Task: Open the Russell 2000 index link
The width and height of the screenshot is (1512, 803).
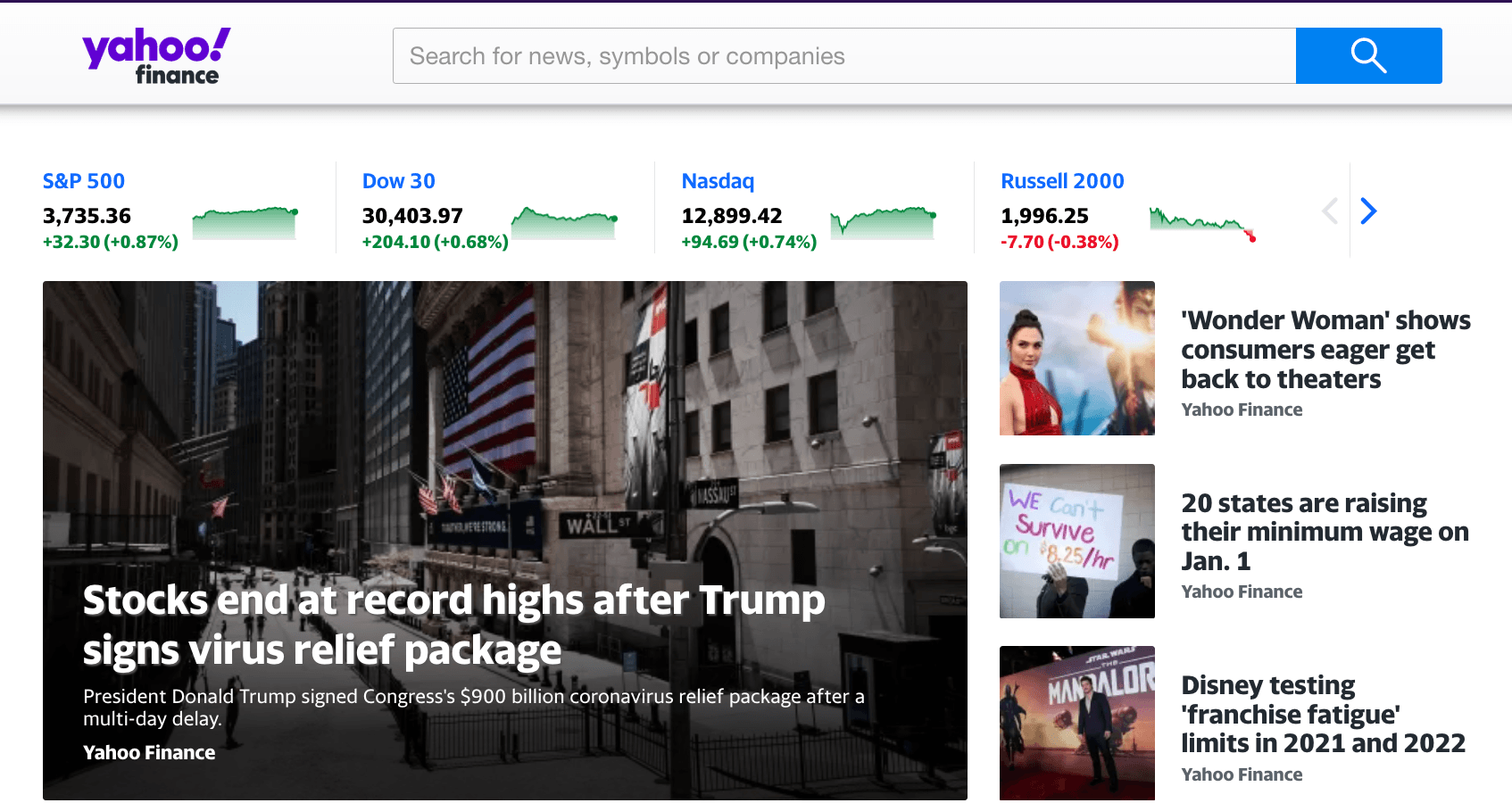Action: tap(1062, 181)
